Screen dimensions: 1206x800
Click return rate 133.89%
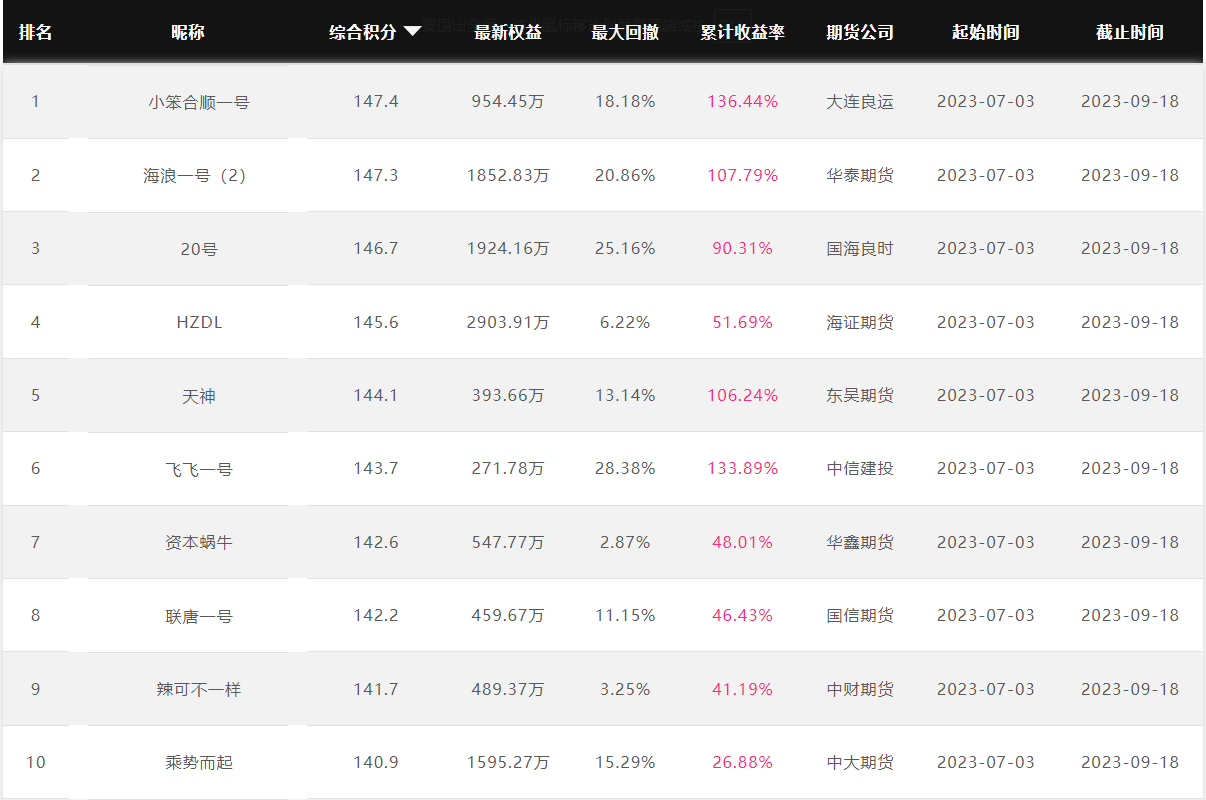742,468
